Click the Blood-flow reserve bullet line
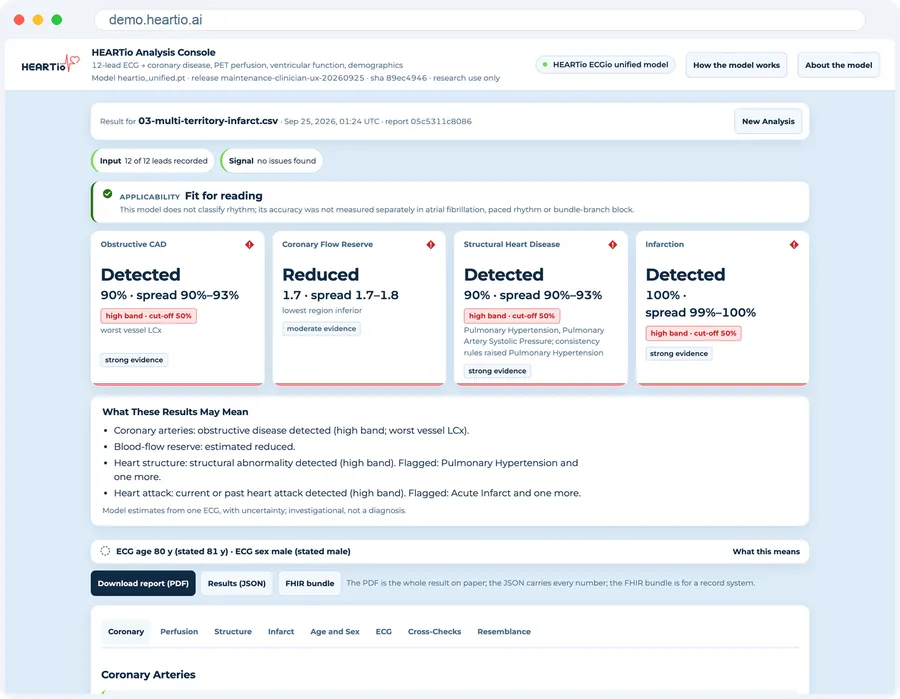The width and height of the screenshot is (900, 699). (204, 446)
